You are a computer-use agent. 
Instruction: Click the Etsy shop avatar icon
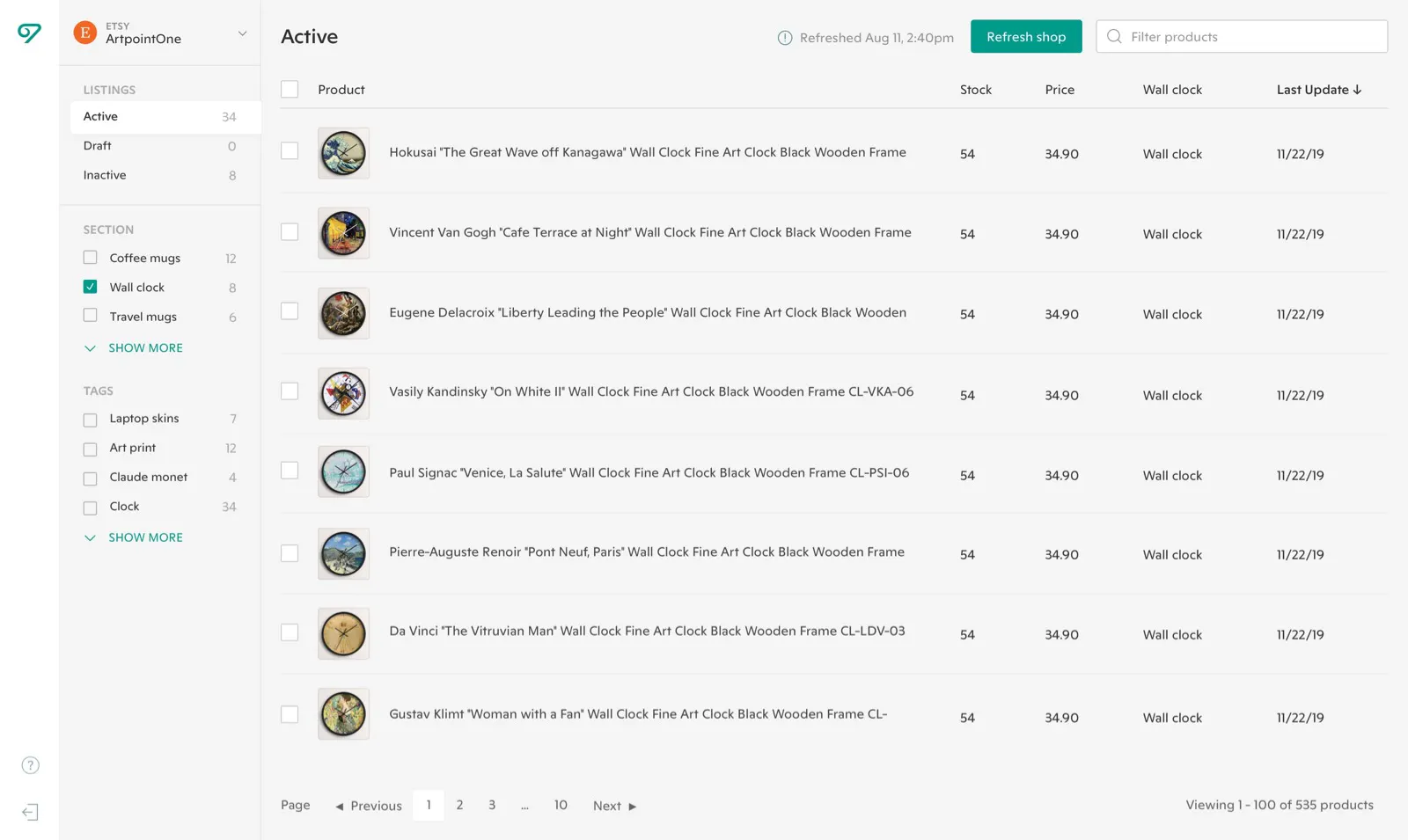(x=85, y=33)
